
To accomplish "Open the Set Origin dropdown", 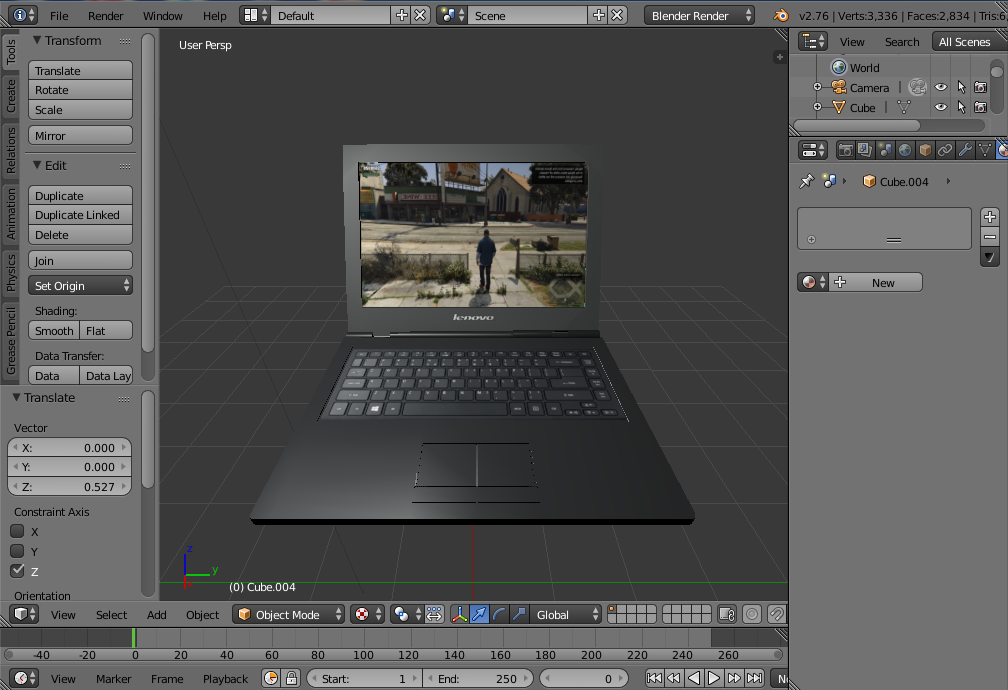I will point(80,286).
